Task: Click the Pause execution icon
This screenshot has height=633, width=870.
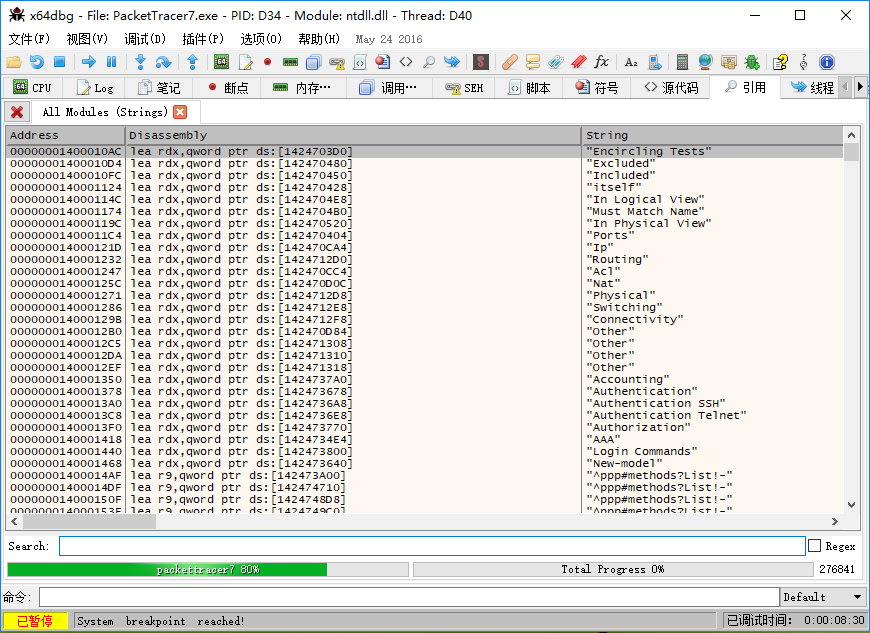Action: click(113, 62)
